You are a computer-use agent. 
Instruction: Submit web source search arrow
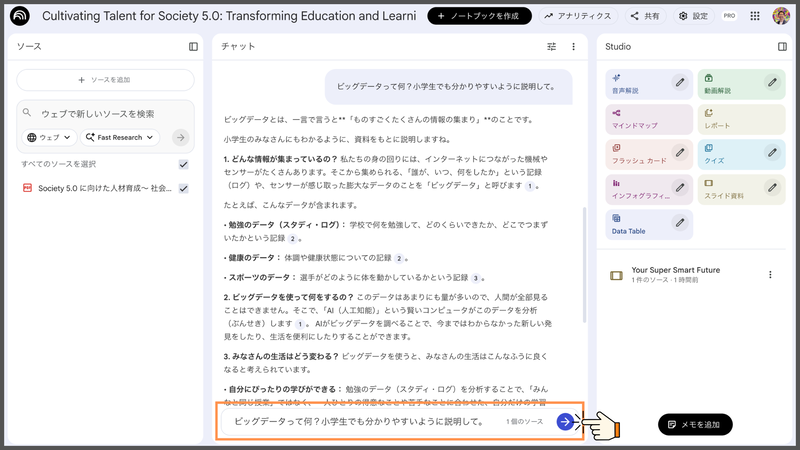181,137
